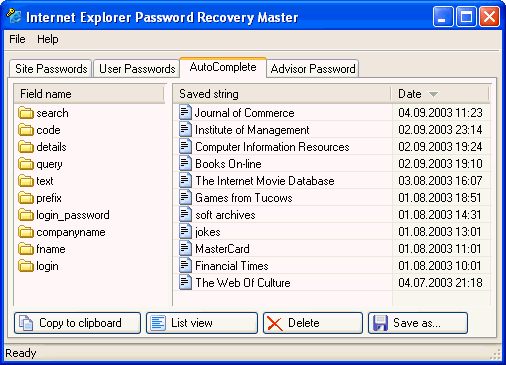Image resolution: width=506 pixels, height=365 pixels.
Task: Click the Saved string column header
Action: click(282, 94)
